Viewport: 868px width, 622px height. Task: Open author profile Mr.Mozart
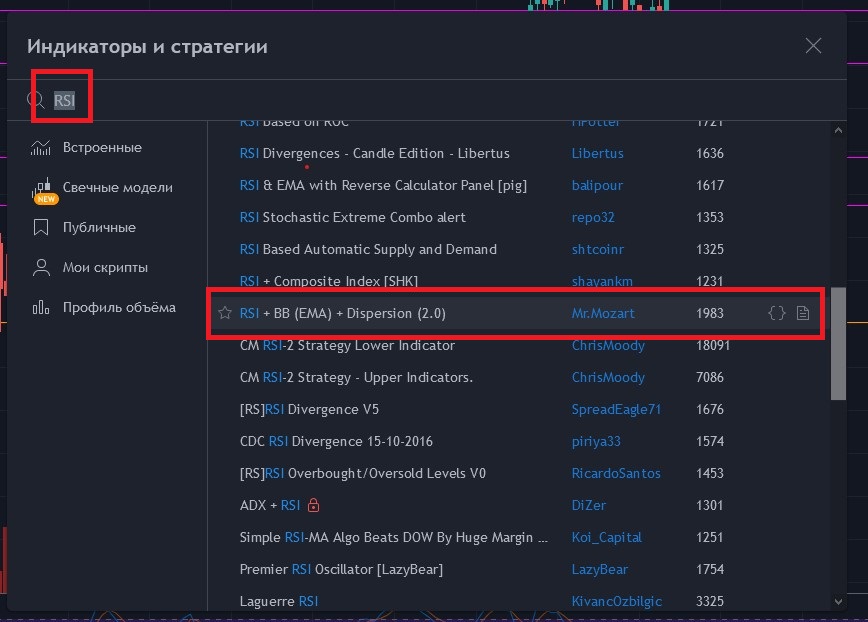[x=603, y=314]
